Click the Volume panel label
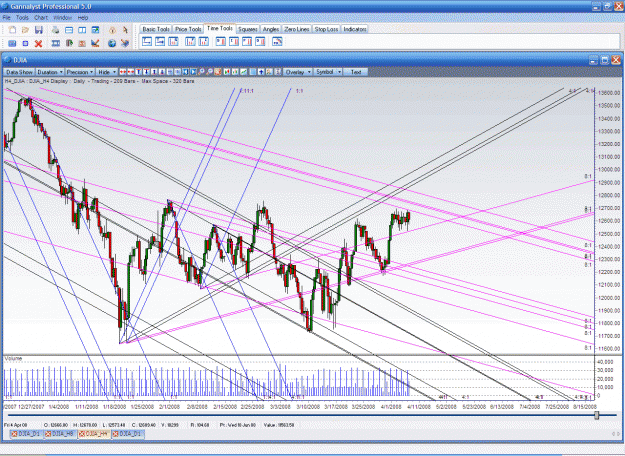 [x=13, y=359]
